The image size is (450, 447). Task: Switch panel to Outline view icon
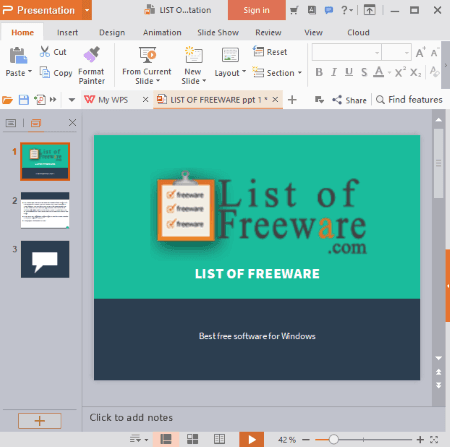pyautogui.click(x=11, y=123)
